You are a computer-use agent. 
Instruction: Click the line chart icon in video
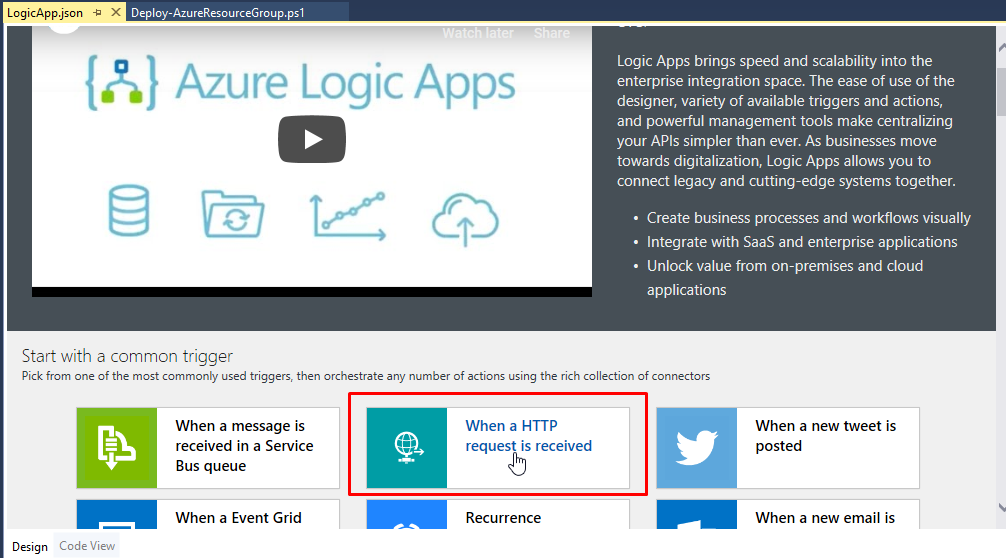point(348,216)
